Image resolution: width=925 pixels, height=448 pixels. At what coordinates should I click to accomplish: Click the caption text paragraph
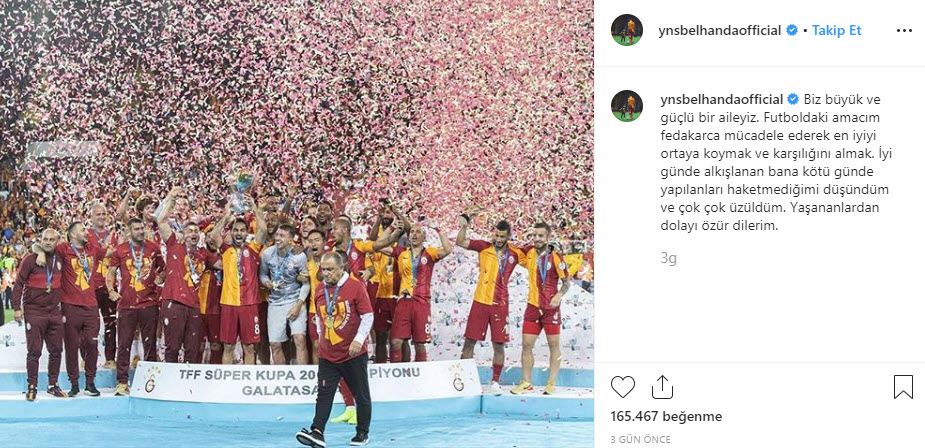click(771, 162)
